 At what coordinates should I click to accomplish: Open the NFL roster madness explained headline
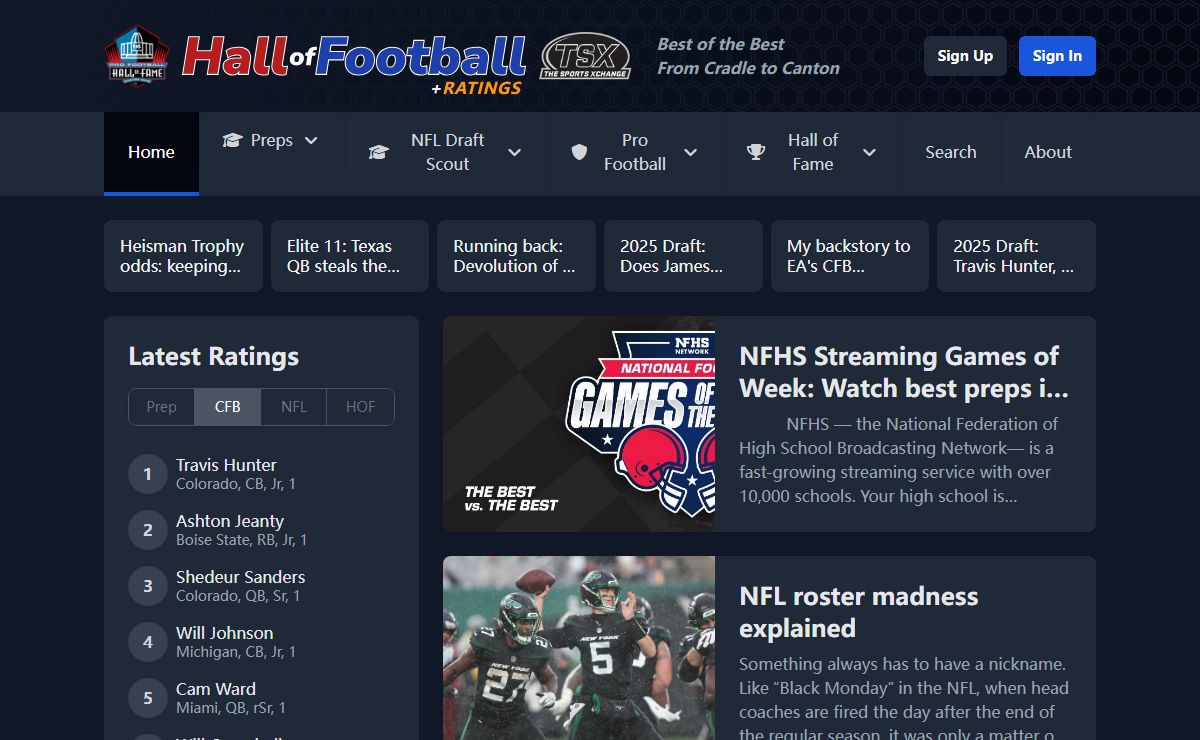(859, 612)
